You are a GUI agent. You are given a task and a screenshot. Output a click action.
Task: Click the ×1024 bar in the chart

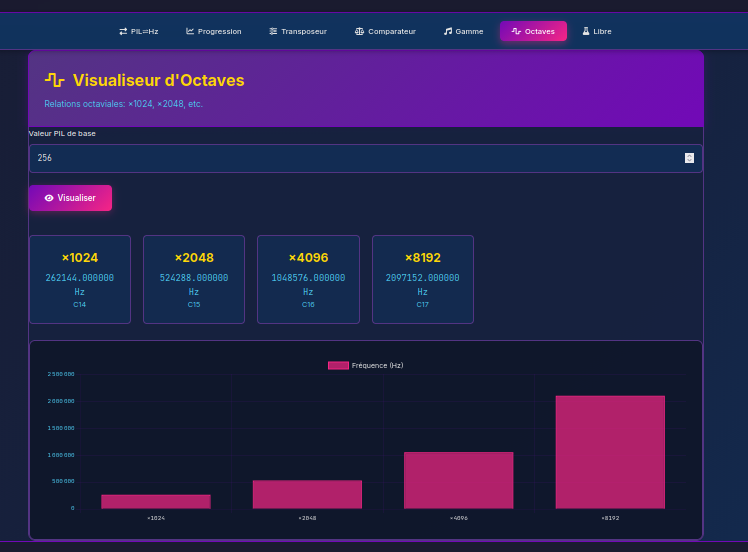click(156, 501)
